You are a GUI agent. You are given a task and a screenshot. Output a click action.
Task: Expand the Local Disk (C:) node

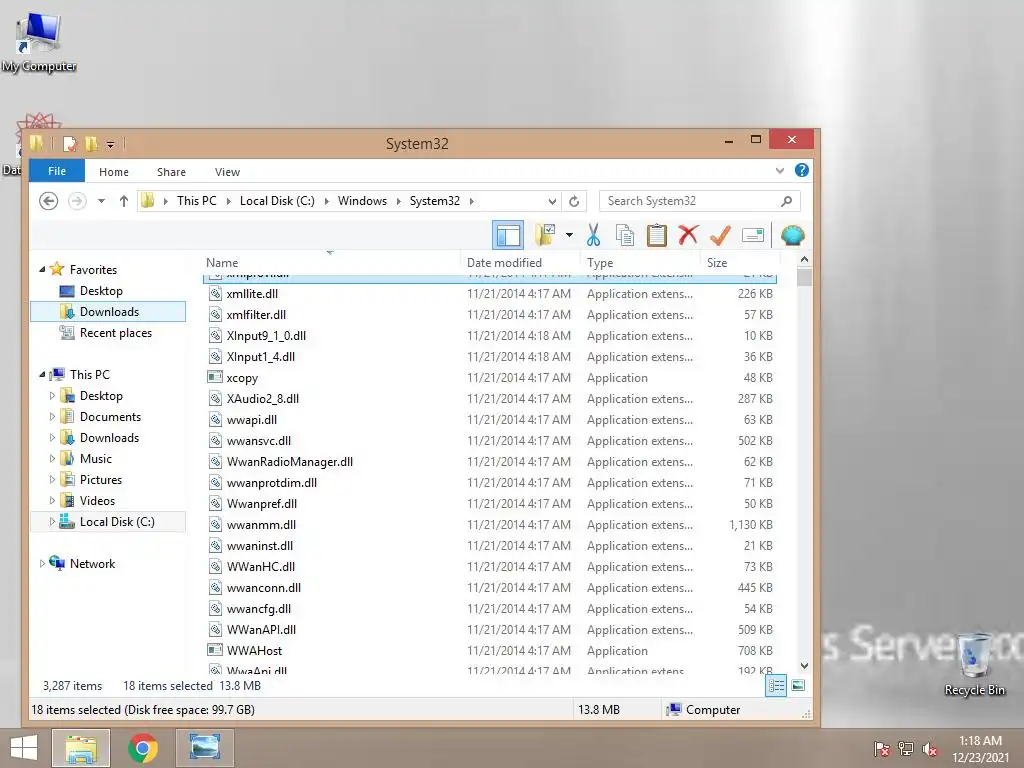click(52, 522)
